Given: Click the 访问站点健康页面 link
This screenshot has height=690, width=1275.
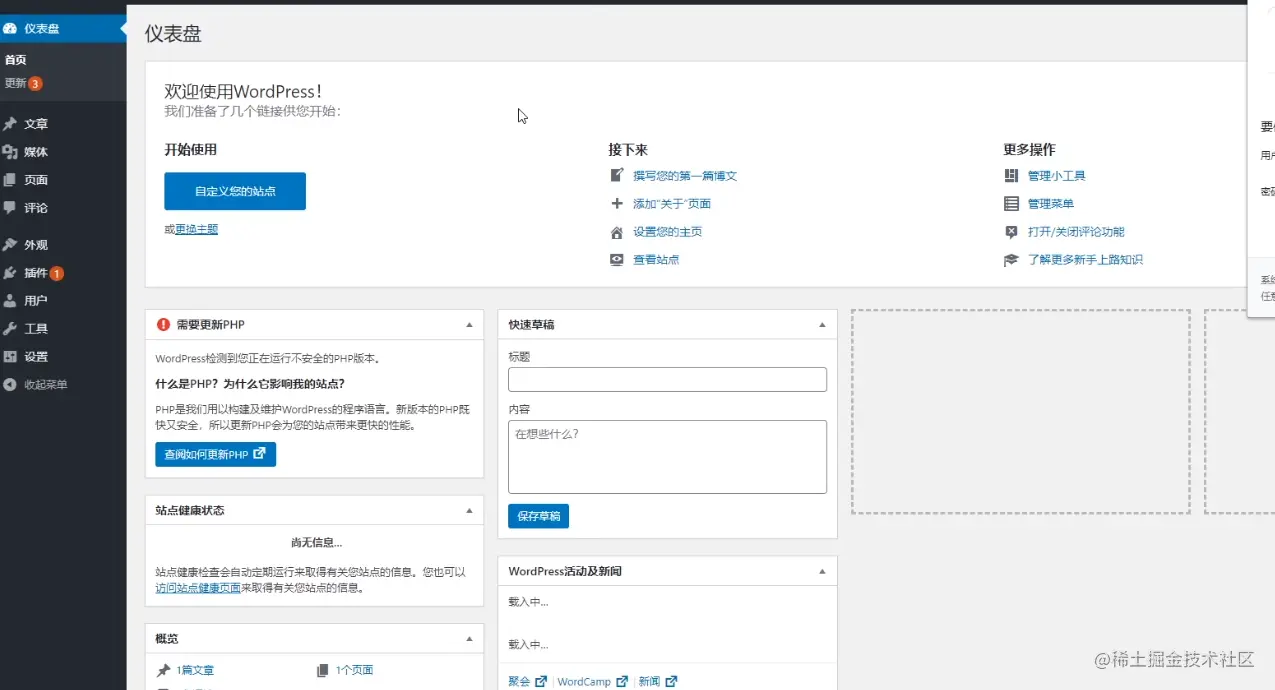Looking at the screenshot, I should pyautogui.click(x=198, y=588).
